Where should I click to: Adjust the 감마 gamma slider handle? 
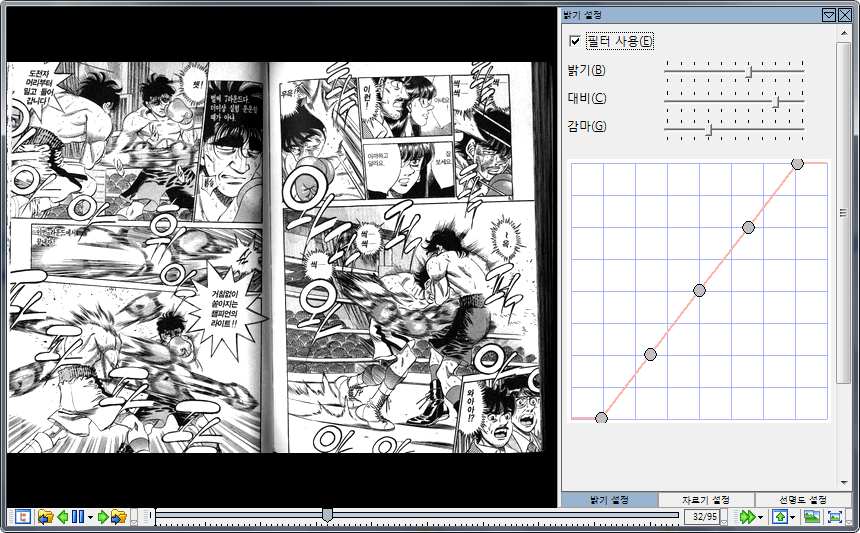pyautogui.click(x=708, y=130)
